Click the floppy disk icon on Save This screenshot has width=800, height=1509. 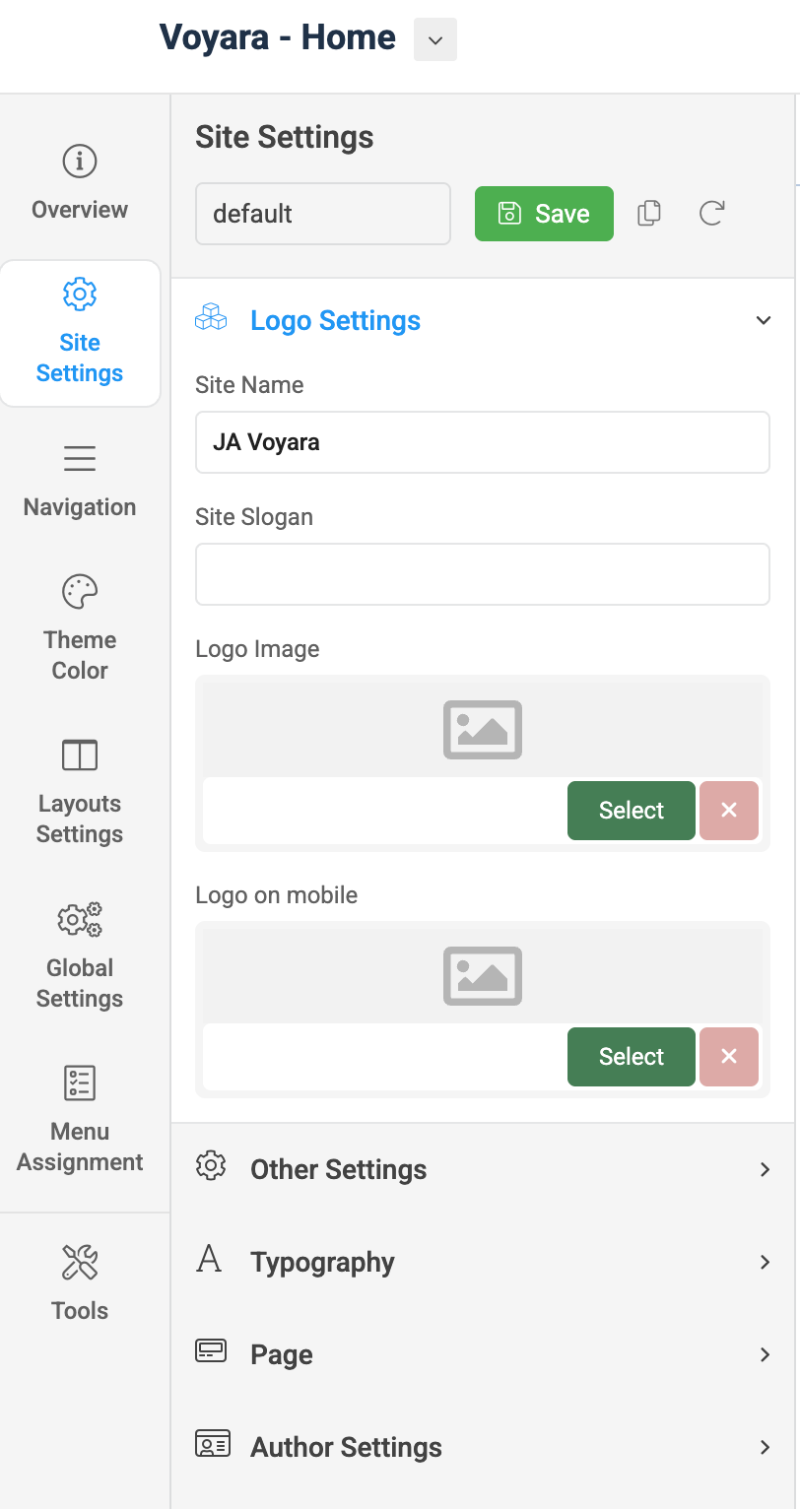509,213
